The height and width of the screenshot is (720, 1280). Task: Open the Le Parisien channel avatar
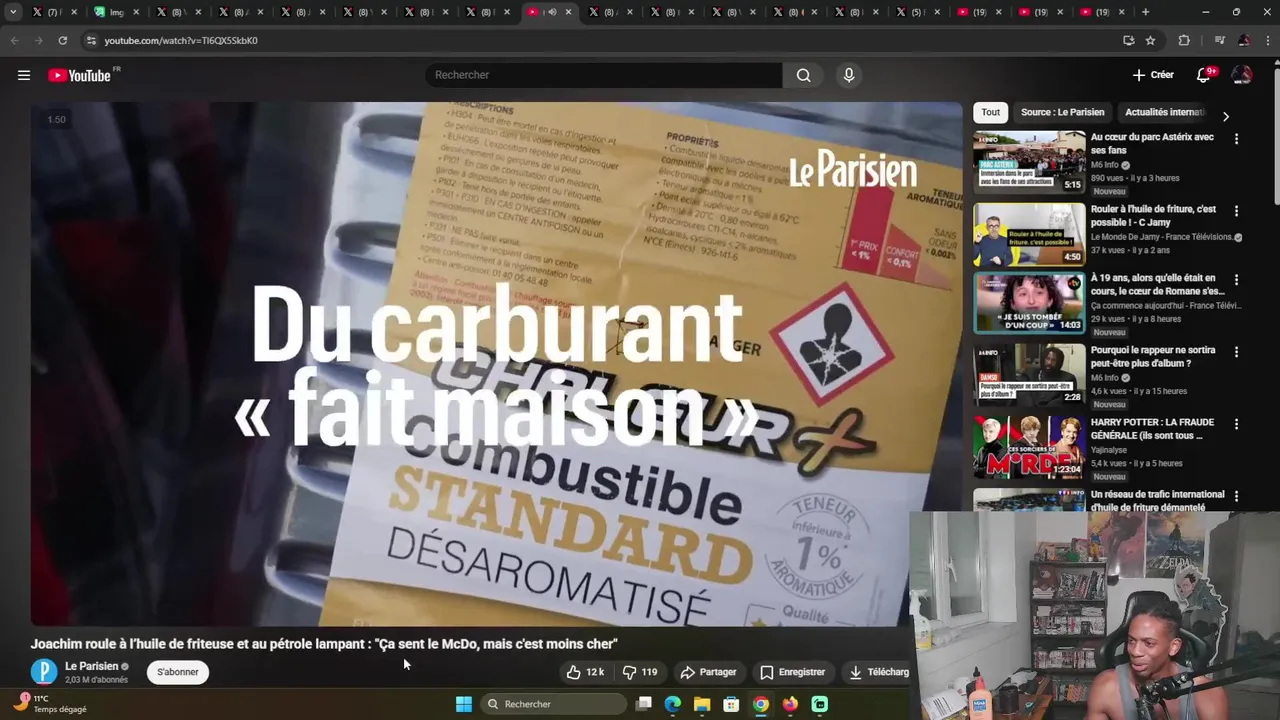pos(44,672)
